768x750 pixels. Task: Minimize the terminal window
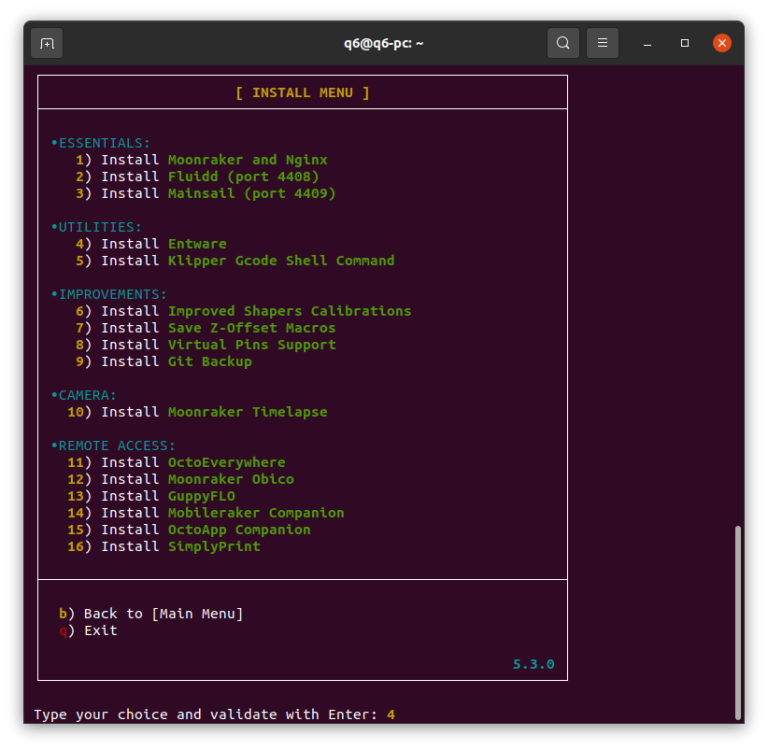pyautogui.click(x=647, y=44)
